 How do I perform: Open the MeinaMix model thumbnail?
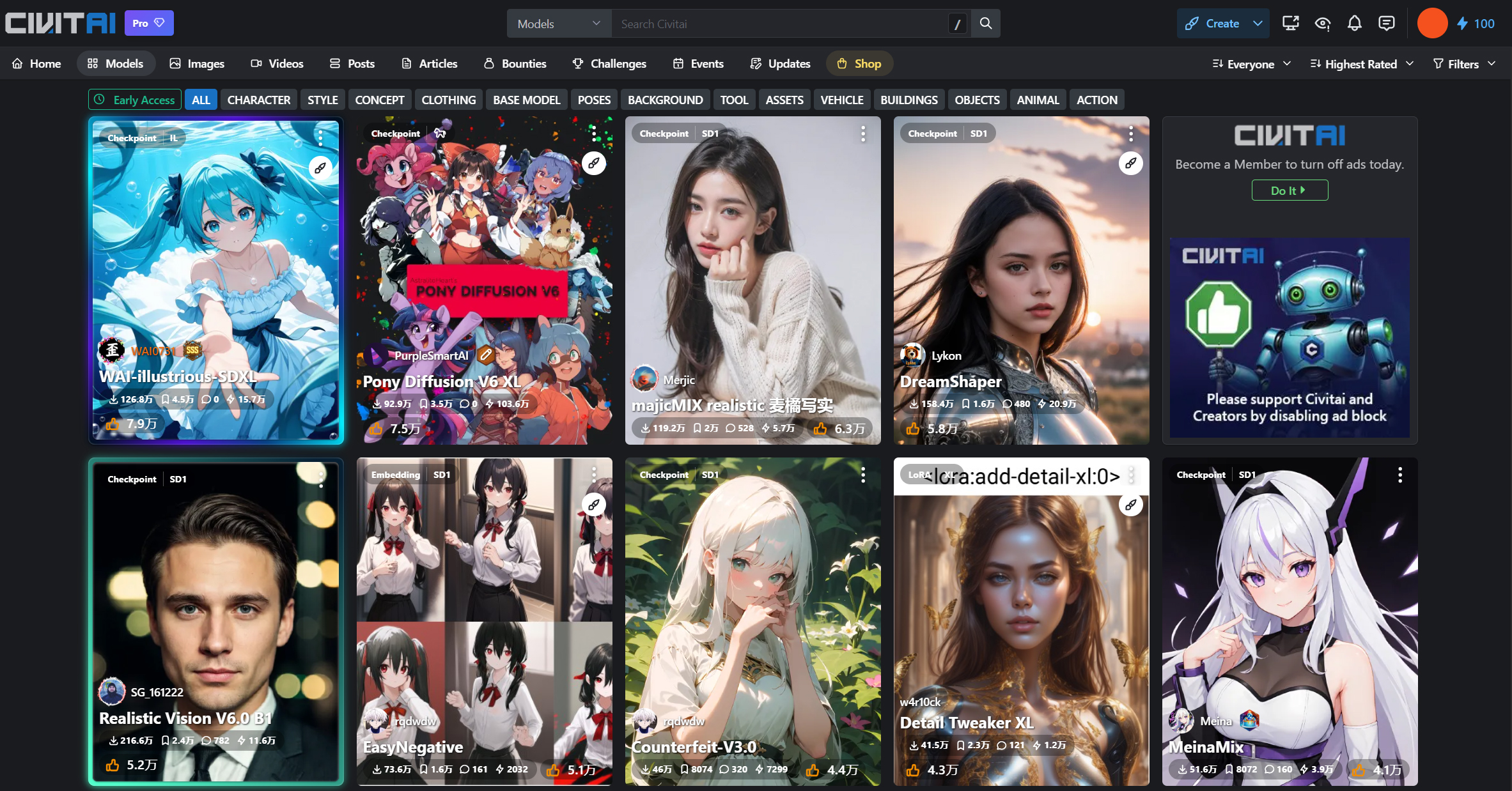point(1290,621)
